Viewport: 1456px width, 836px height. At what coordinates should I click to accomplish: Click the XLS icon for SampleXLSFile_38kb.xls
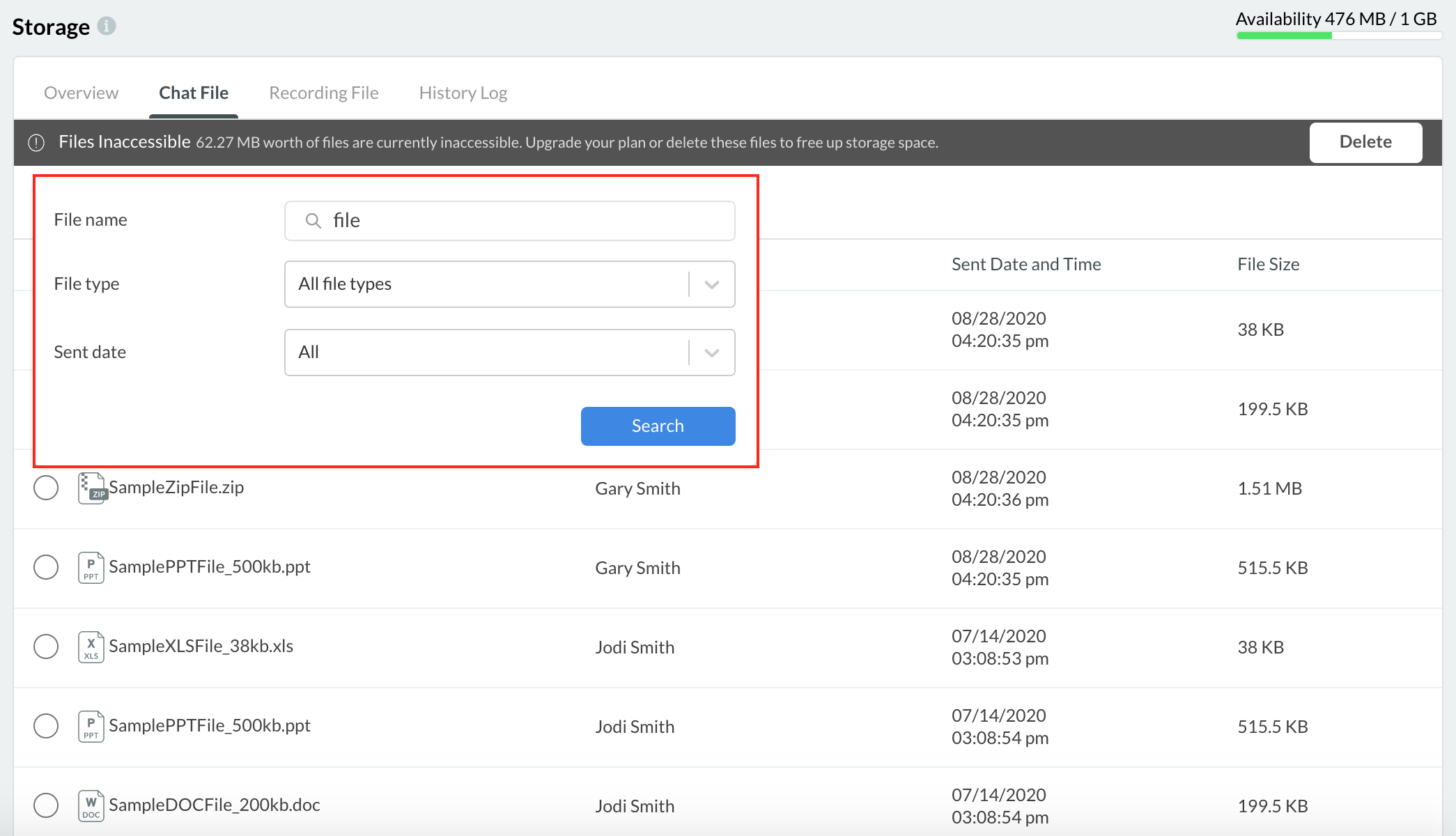[91, 647]
